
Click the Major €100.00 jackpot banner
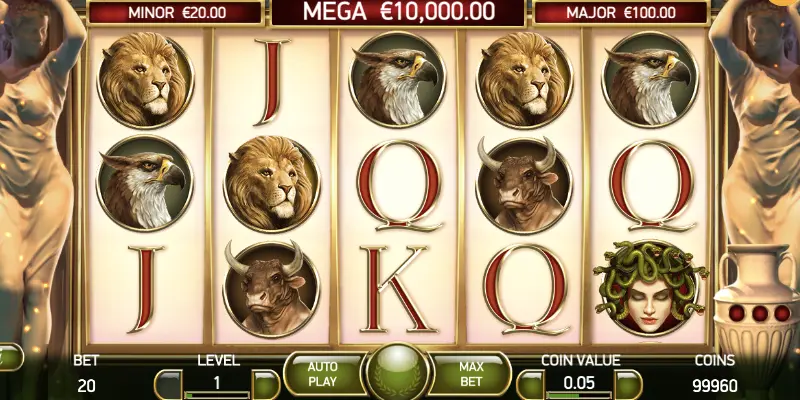[x=620, y=13]
